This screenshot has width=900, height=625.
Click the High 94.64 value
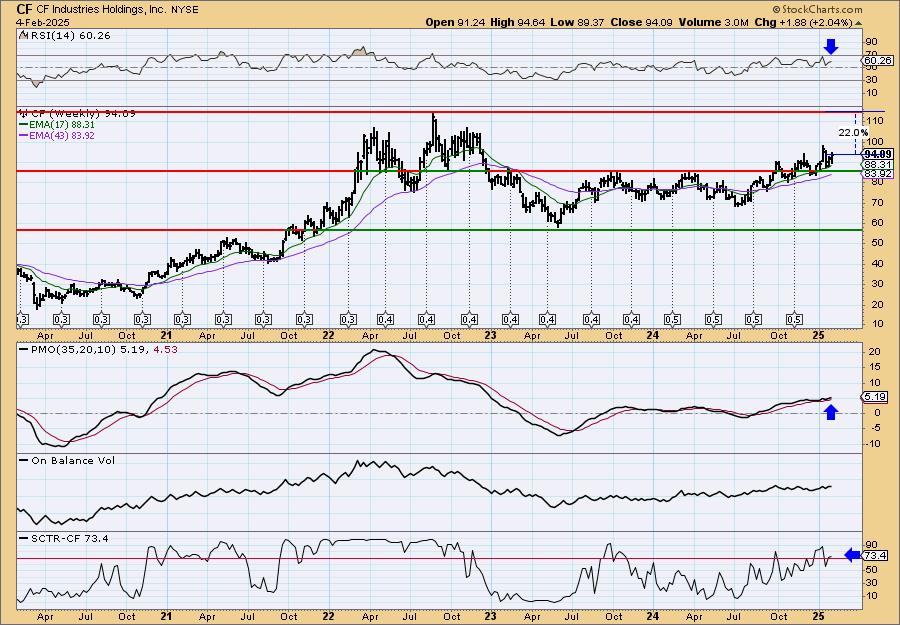[517, 22]
